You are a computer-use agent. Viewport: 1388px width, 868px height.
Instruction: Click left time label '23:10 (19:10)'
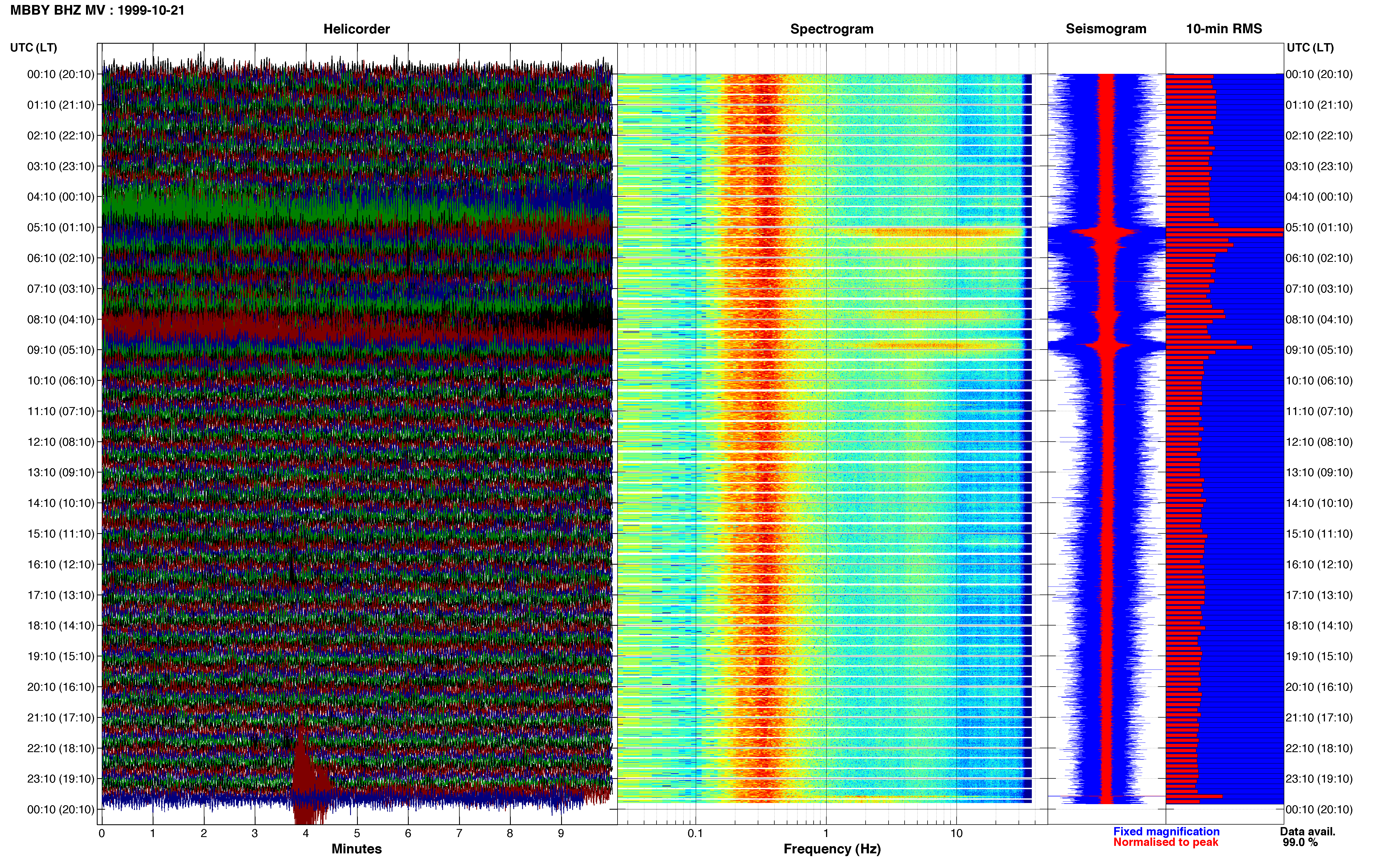tap(61, 779)
